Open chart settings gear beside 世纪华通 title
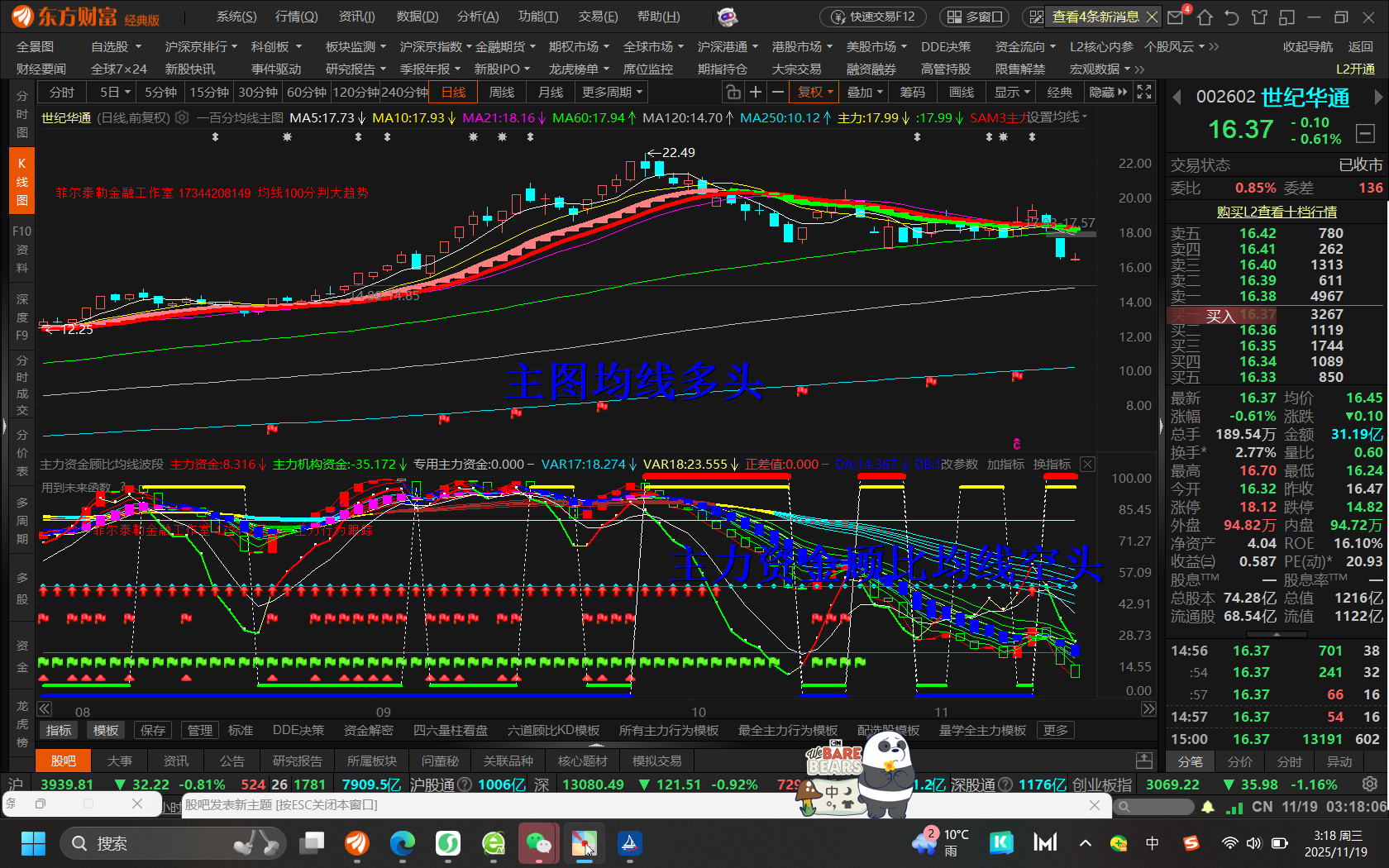Image resolution: width=1389 pixels, height=868 pixels. pos(182,118)
